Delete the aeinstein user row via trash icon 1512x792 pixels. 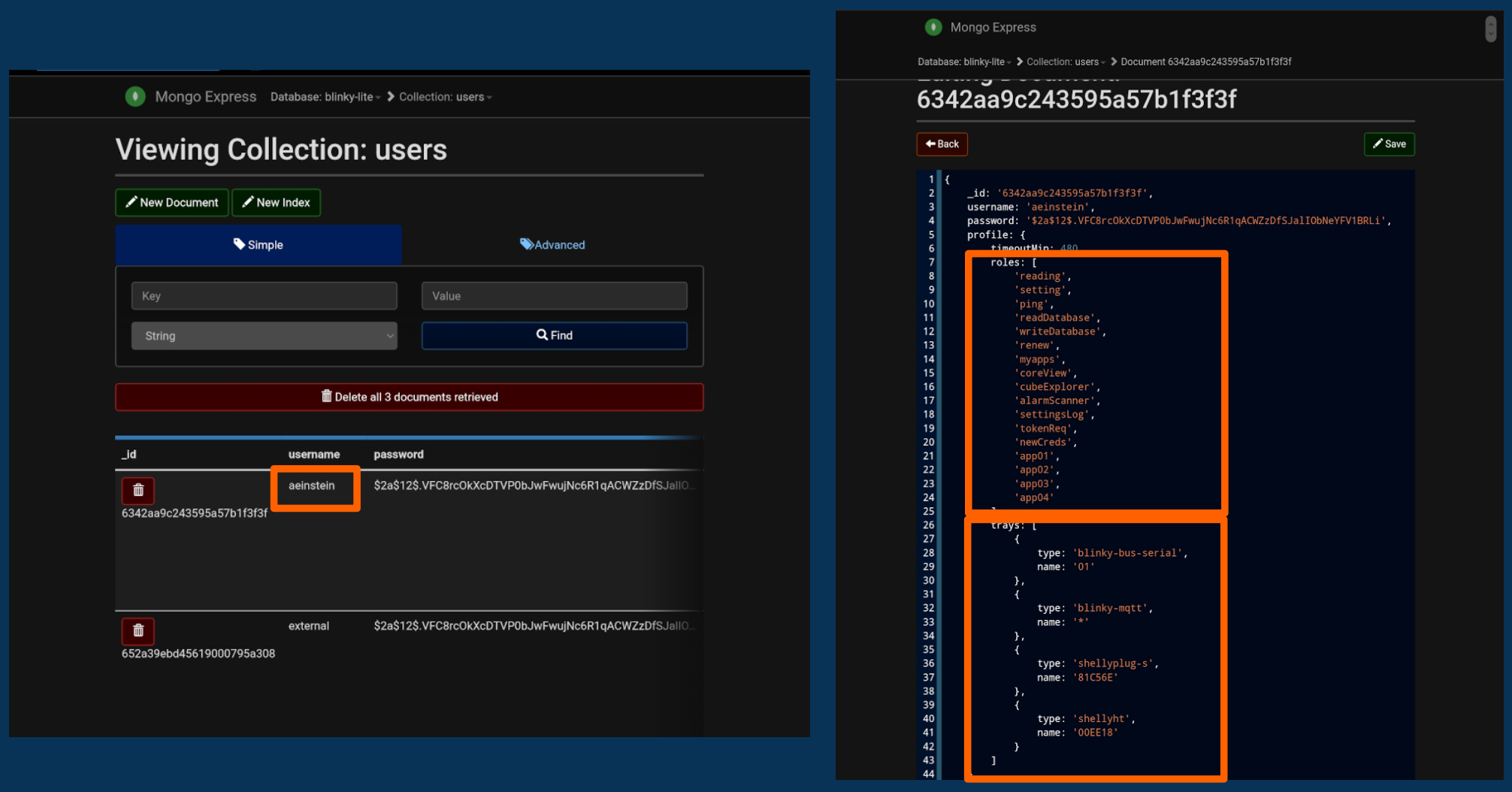[x=138, y=490]
